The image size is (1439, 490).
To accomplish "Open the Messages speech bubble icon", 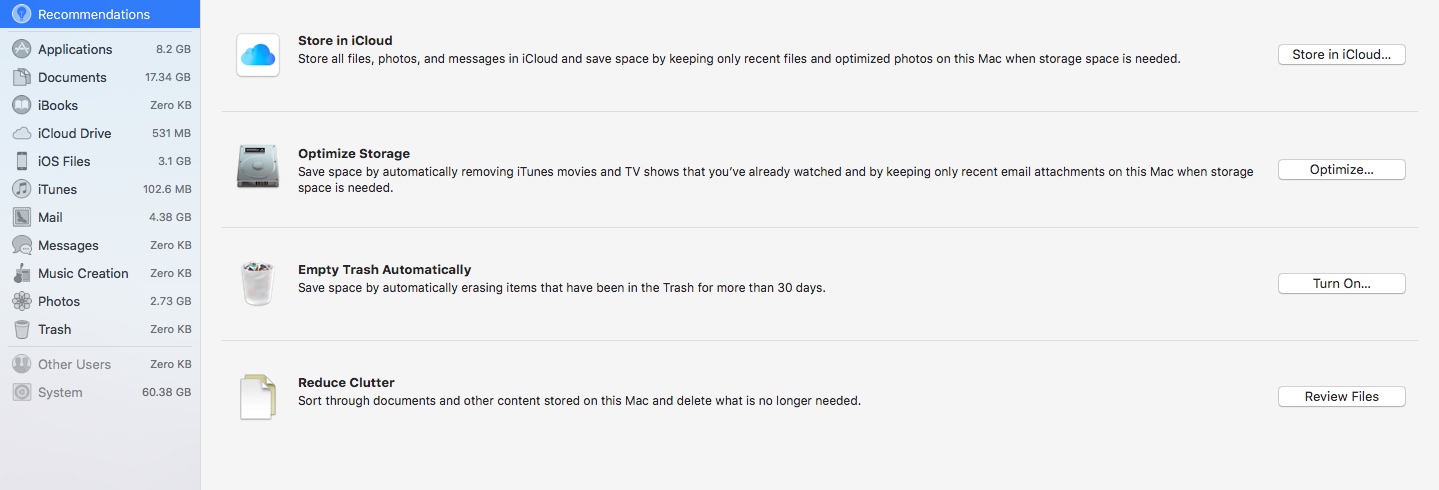I will click(22, 245).
